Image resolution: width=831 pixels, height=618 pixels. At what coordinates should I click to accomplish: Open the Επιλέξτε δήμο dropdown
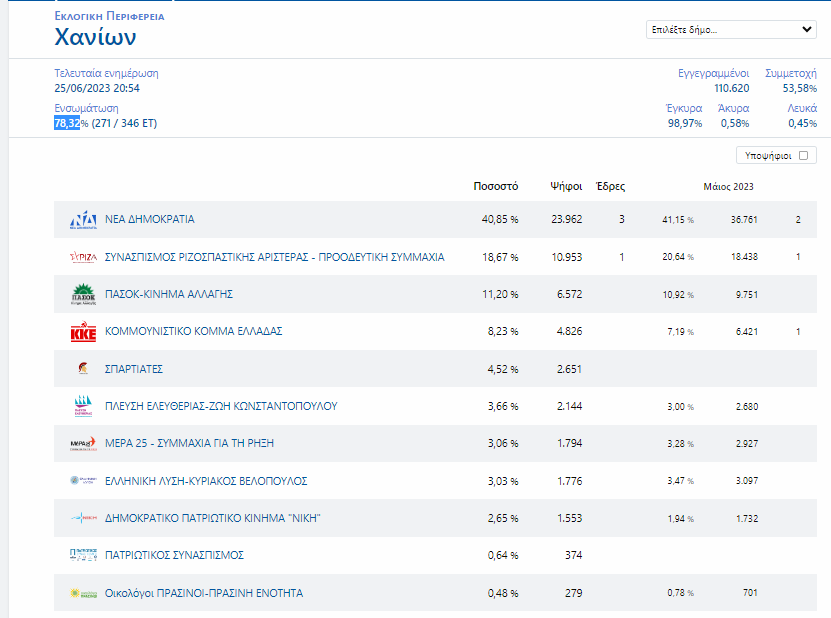click(x=731, y=30)
